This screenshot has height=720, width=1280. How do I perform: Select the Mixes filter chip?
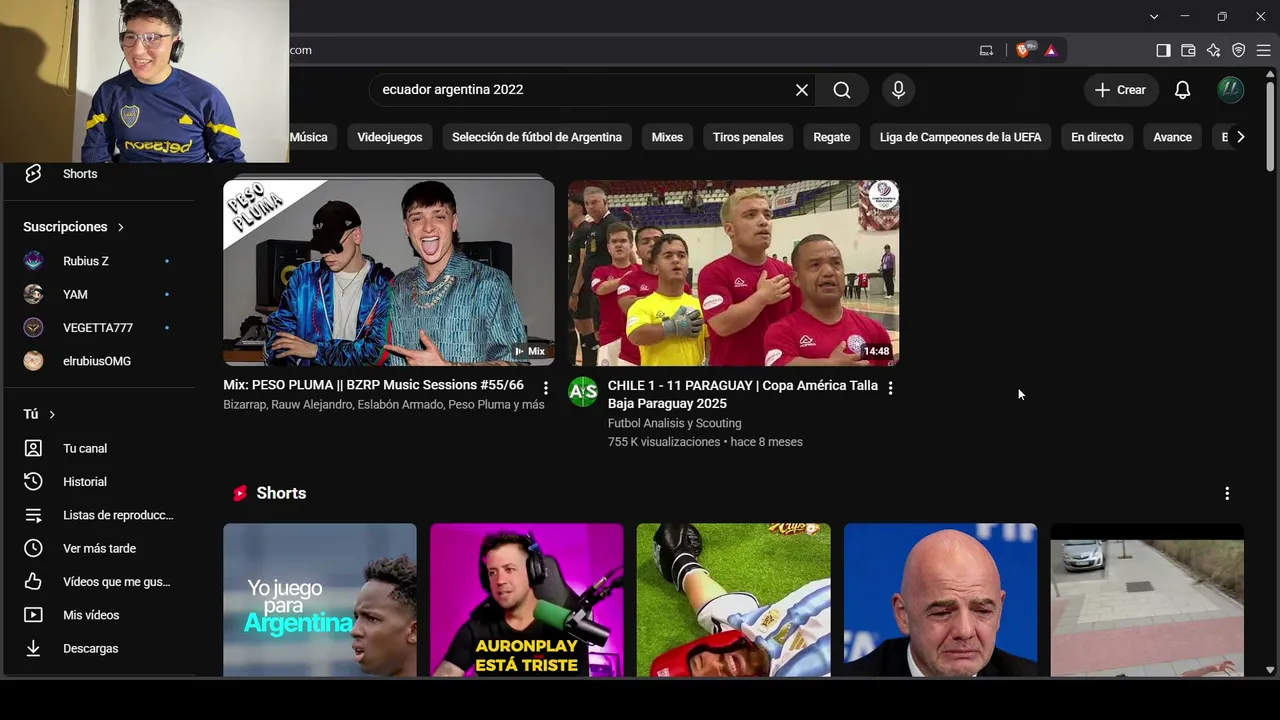point(667,137)
